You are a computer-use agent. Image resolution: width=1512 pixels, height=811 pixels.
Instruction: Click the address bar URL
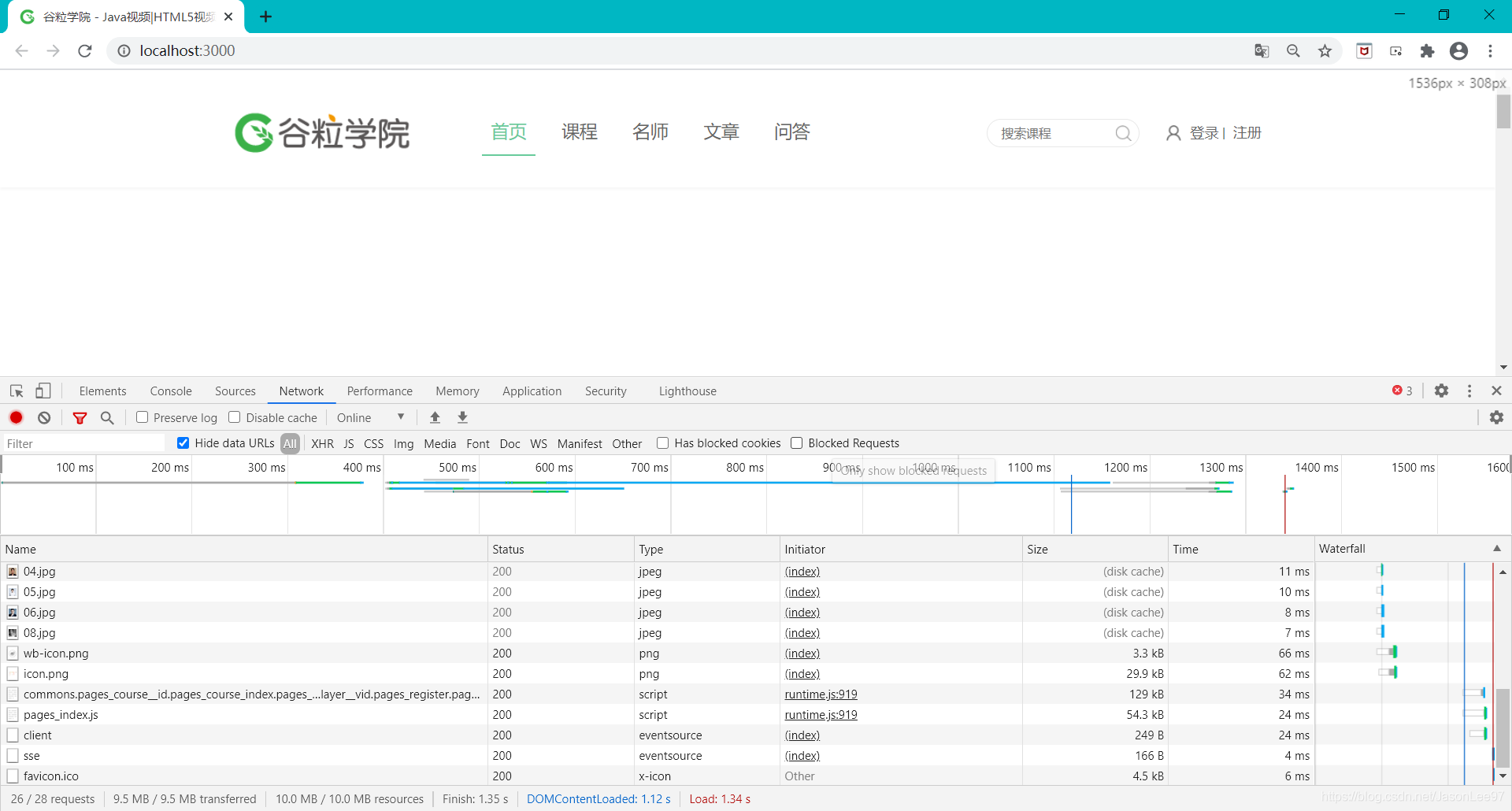(187, 50)
